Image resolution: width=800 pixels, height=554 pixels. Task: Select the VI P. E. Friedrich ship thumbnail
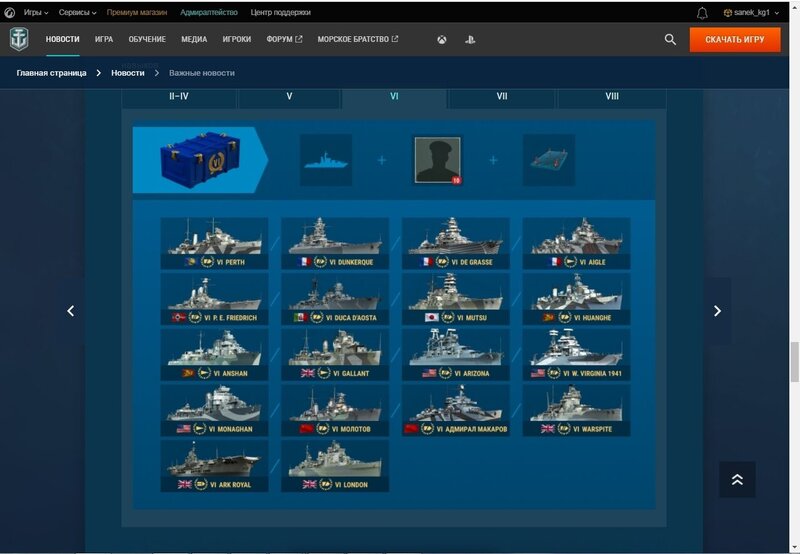pyautogui.click(x=214, y=299)
